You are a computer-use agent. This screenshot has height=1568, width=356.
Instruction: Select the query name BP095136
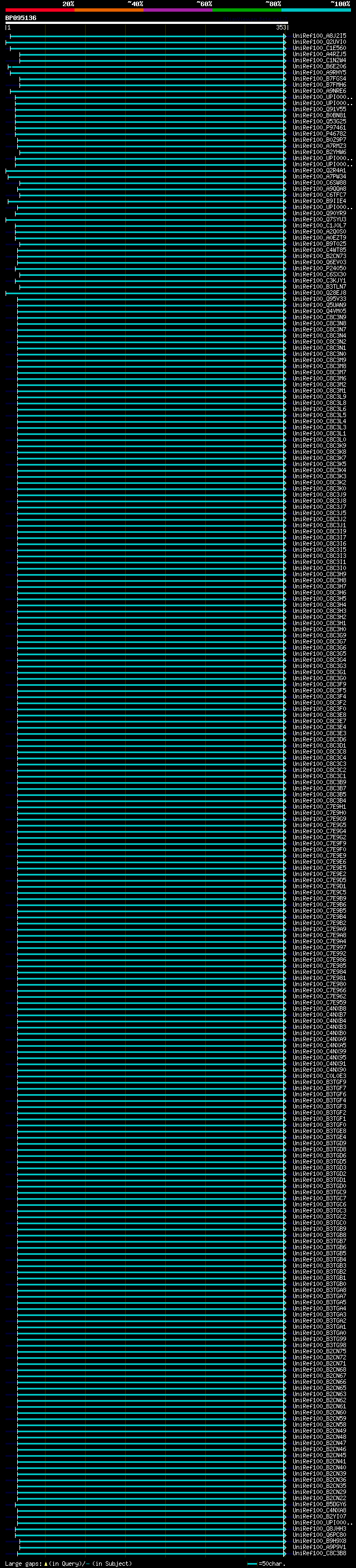point(21,18)
